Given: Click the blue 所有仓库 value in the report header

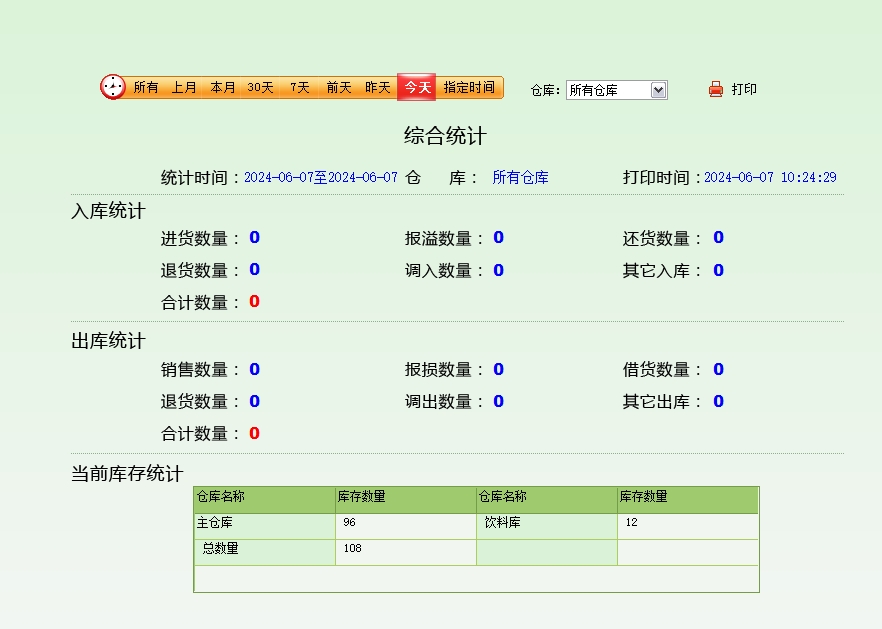Looking at the screenshot, I should (520, 178).
